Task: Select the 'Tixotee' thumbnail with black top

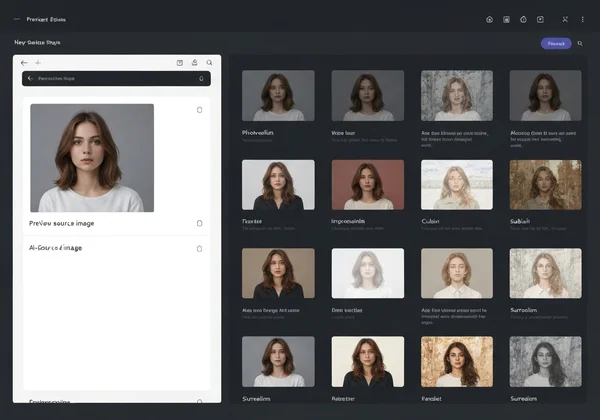Action: (x=278, y=185)
